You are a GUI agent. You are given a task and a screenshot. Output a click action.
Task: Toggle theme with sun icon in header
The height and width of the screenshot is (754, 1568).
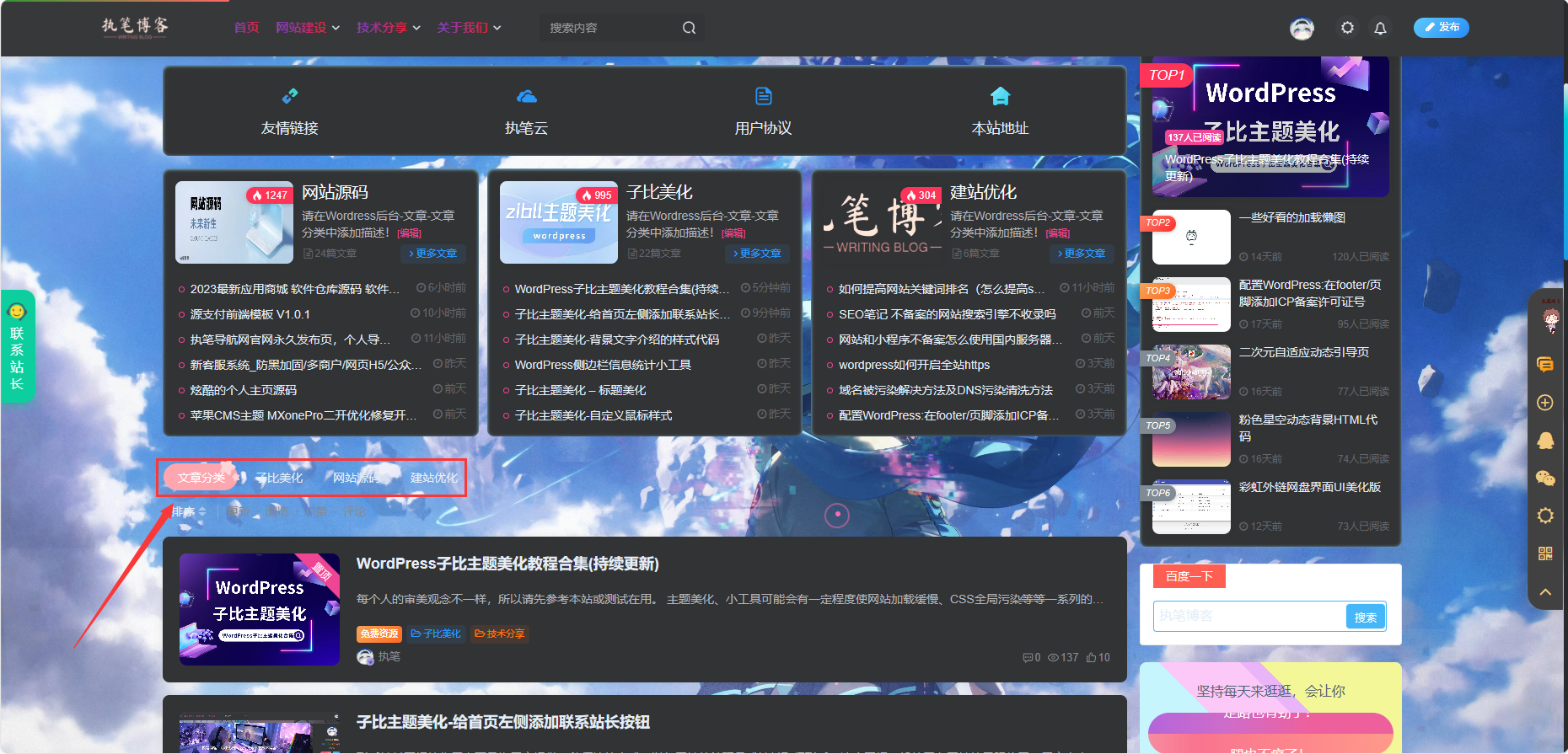pyautogui.click(x=1347, y=28)
